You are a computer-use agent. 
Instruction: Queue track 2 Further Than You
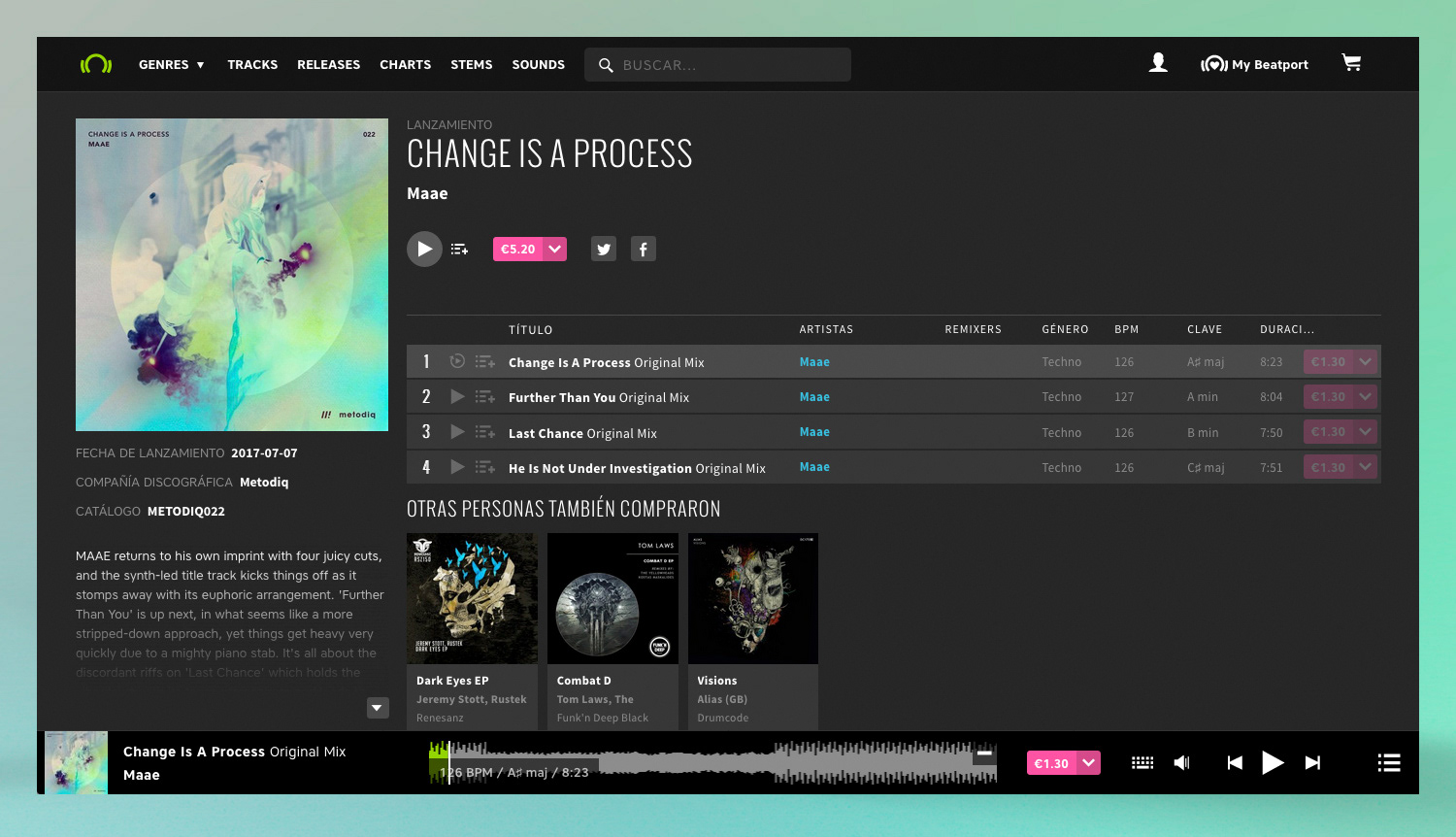[485, 397]
